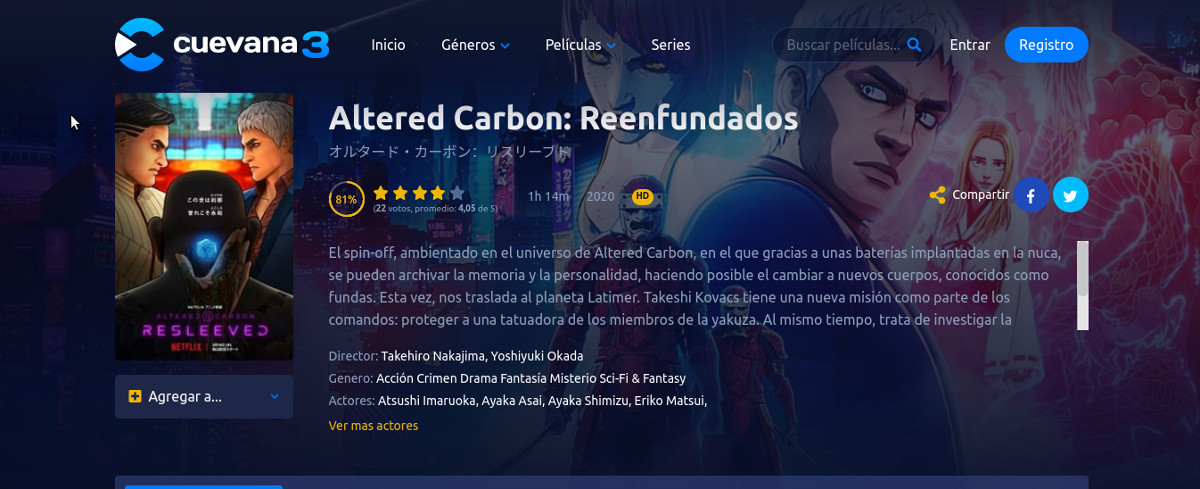Open director Yoshiyuki Okada's page
The image size is (1200, 489).
click(537, 356)
